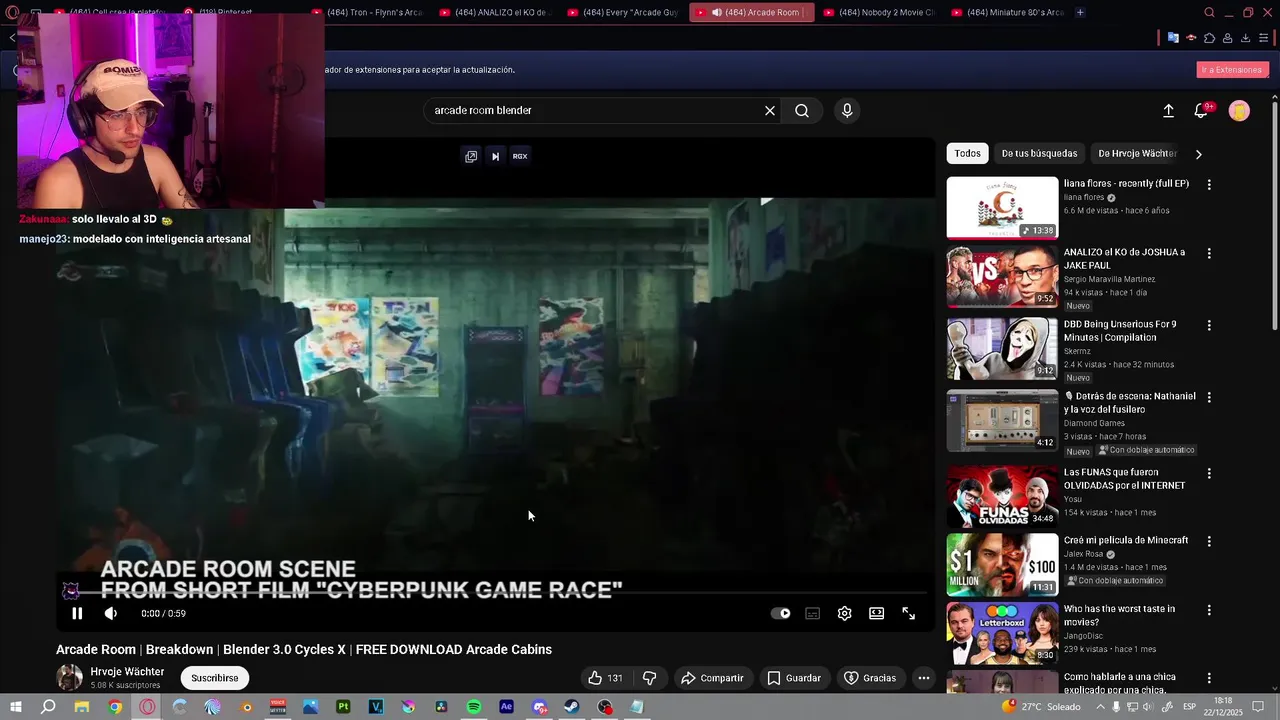Click the RGX button above the video

pos(520,156)
